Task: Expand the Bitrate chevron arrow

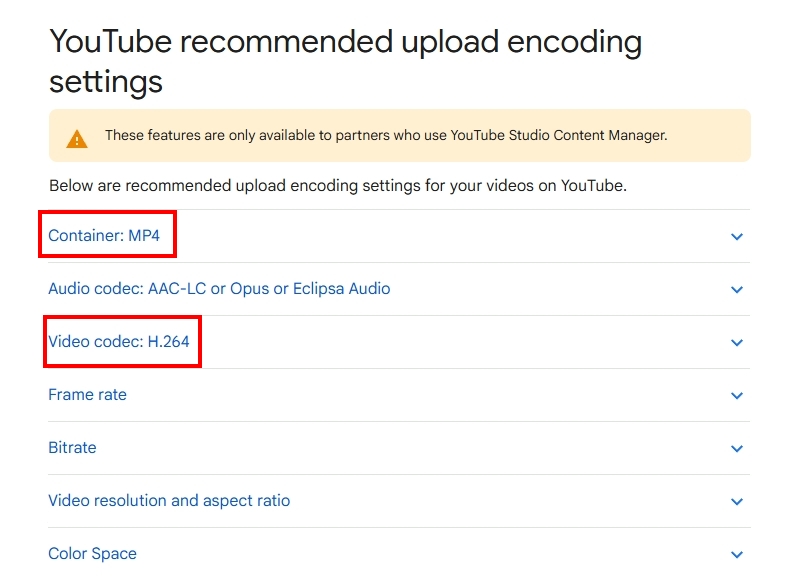Action: tap(737, 449)
